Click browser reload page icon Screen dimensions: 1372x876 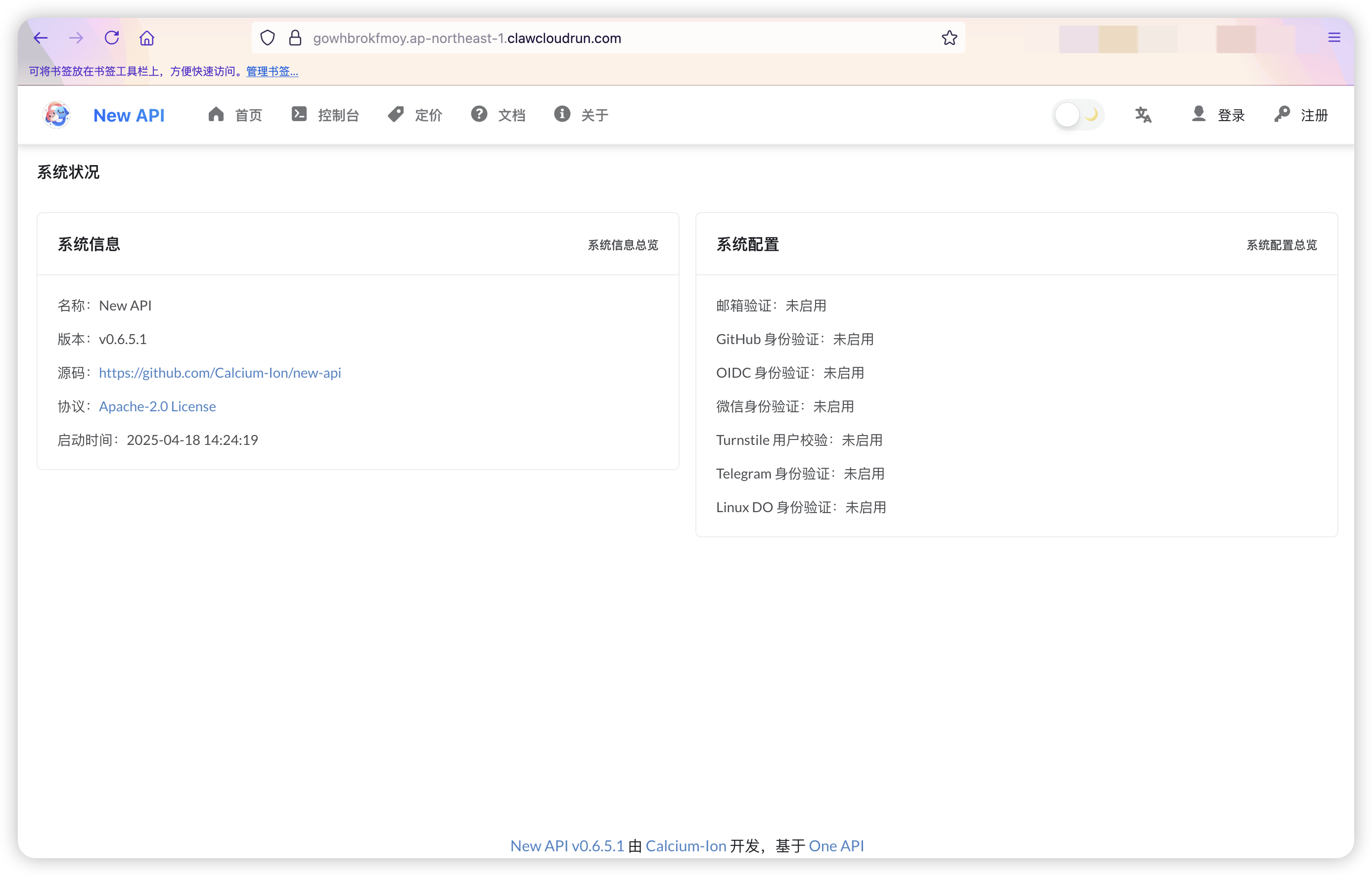tap(112, 38)
